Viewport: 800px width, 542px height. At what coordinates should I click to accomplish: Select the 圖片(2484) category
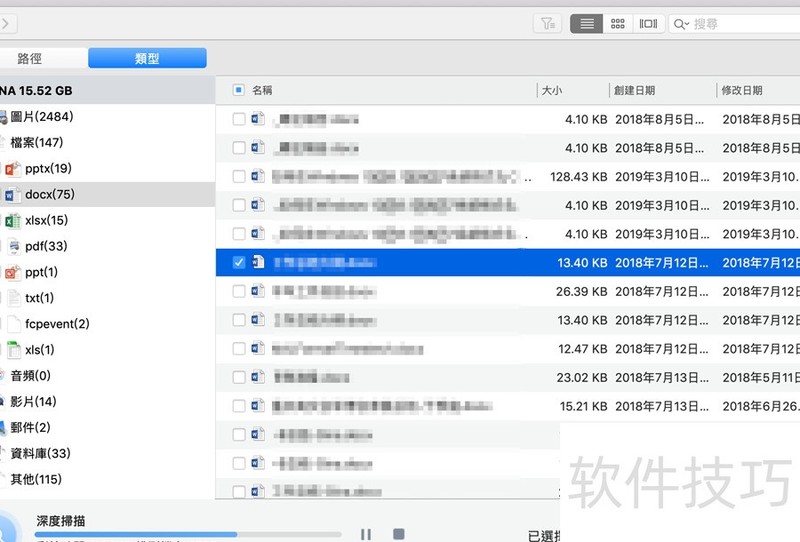pos(42,116)
